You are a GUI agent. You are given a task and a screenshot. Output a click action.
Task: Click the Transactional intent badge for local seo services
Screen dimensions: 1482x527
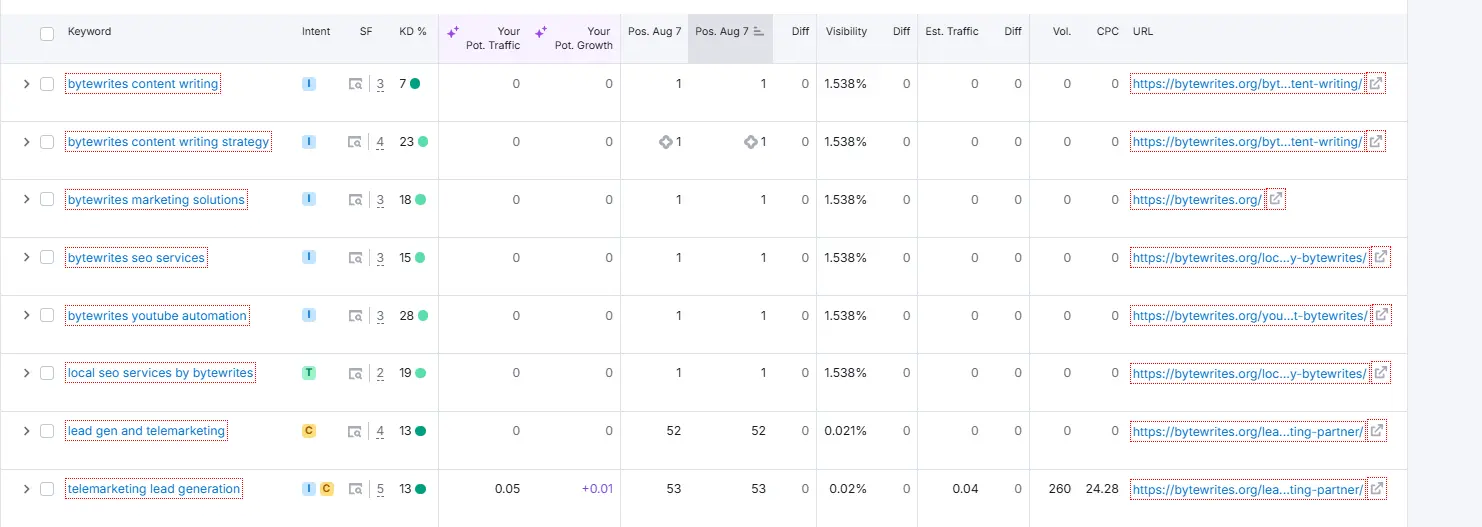click(309, 373)
